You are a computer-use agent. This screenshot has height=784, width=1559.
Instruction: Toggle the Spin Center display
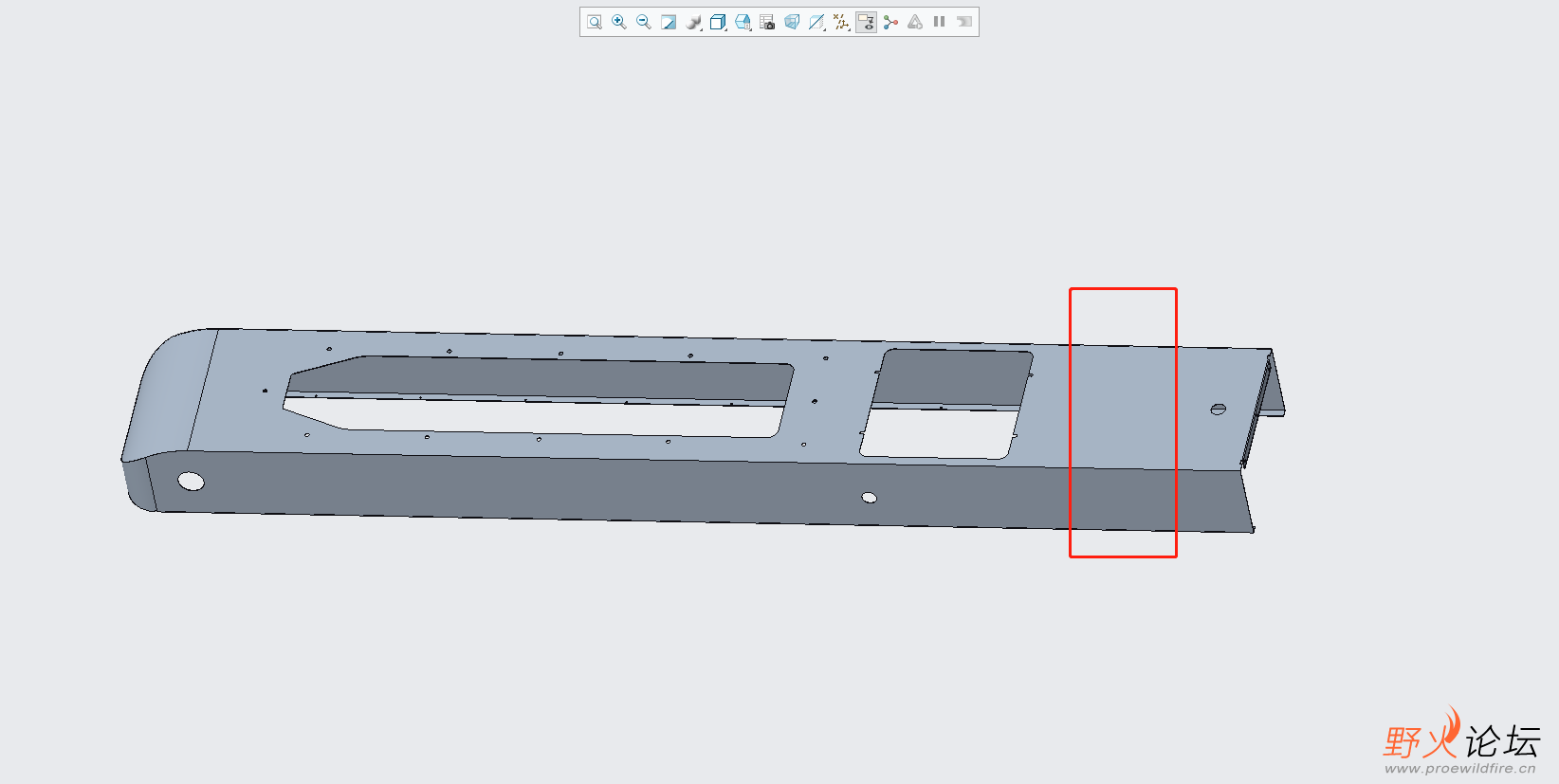coord(890,22)
